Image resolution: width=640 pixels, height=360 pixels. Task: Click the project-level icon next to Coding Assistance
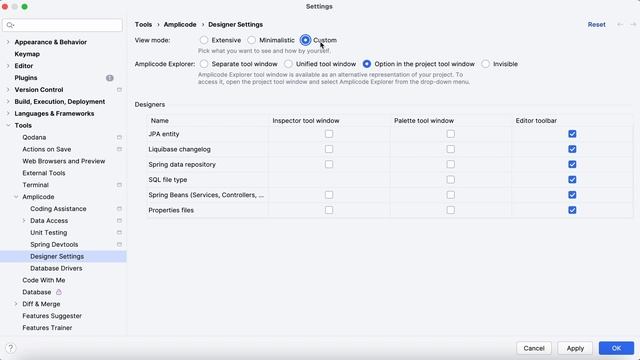point(119,209)
